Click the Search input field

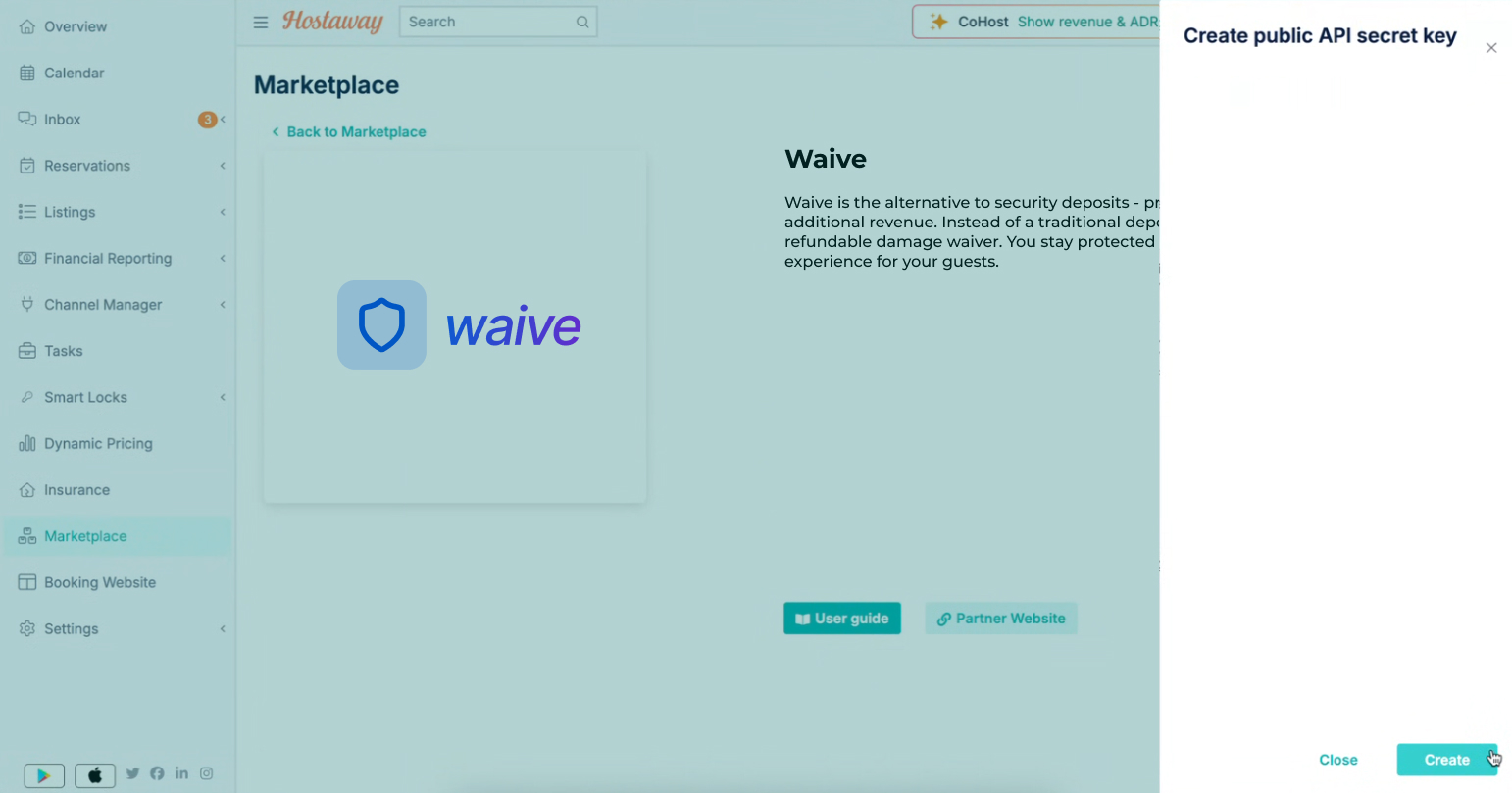pyautogui.click(x=498, y=22)
